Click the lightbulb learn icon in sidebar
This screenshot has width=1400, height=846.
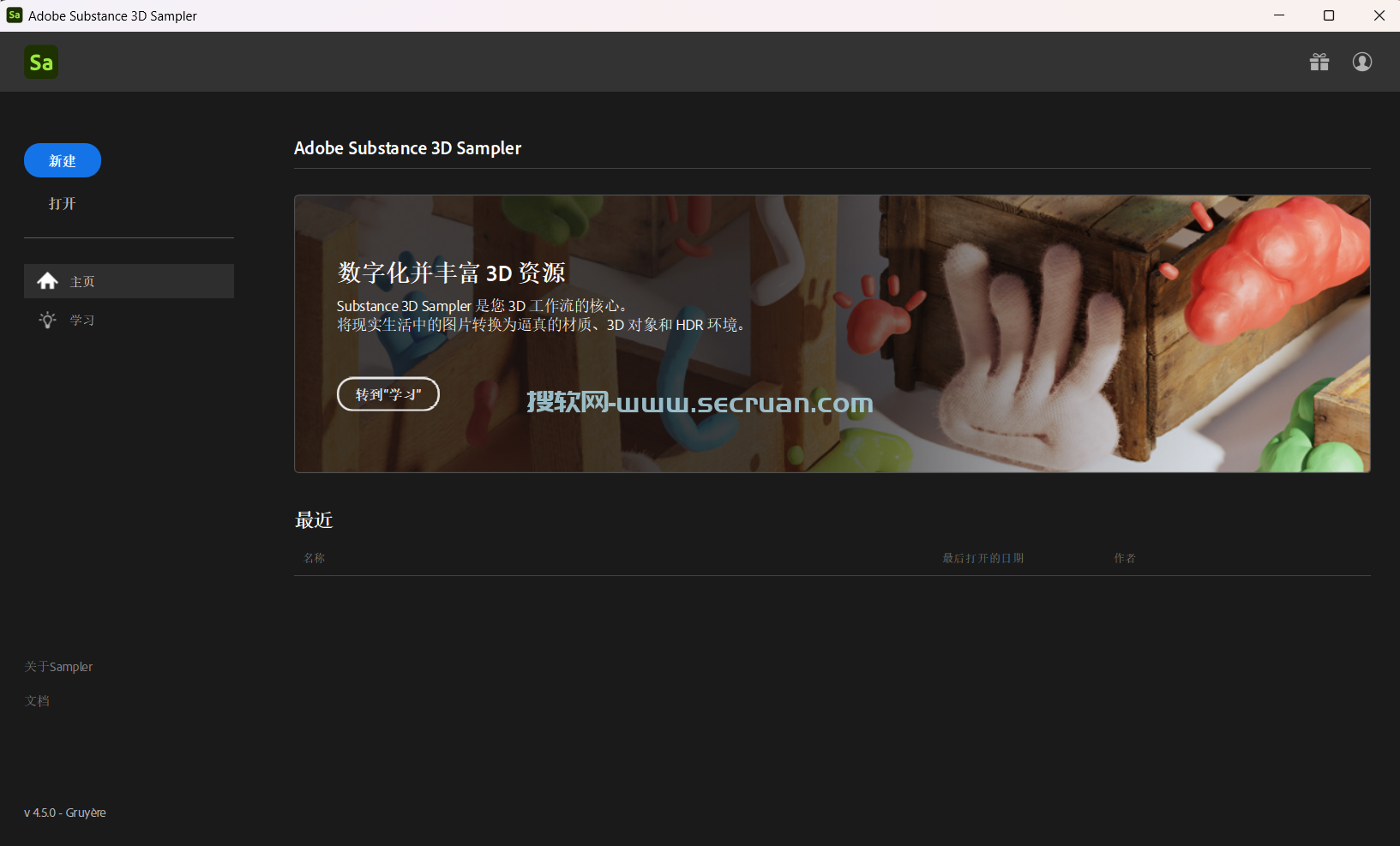48,320
